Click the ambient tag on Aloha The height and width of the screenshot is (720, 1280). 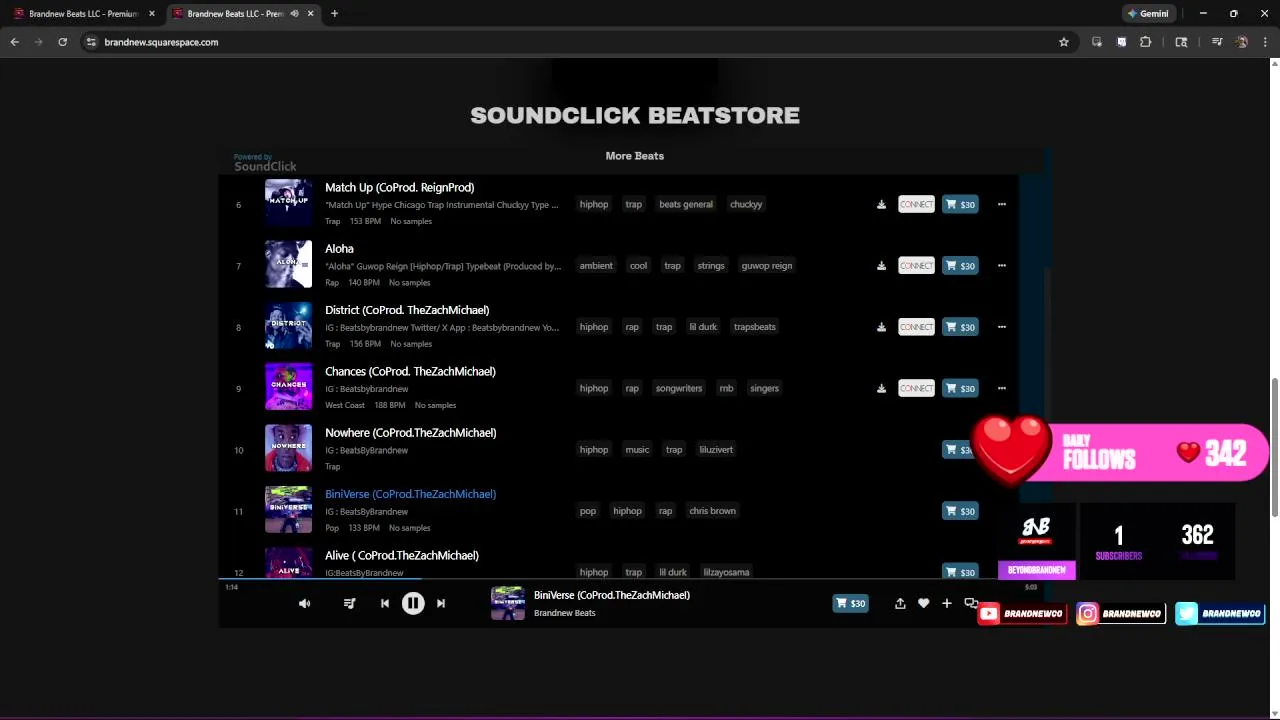tap(596, 265)
